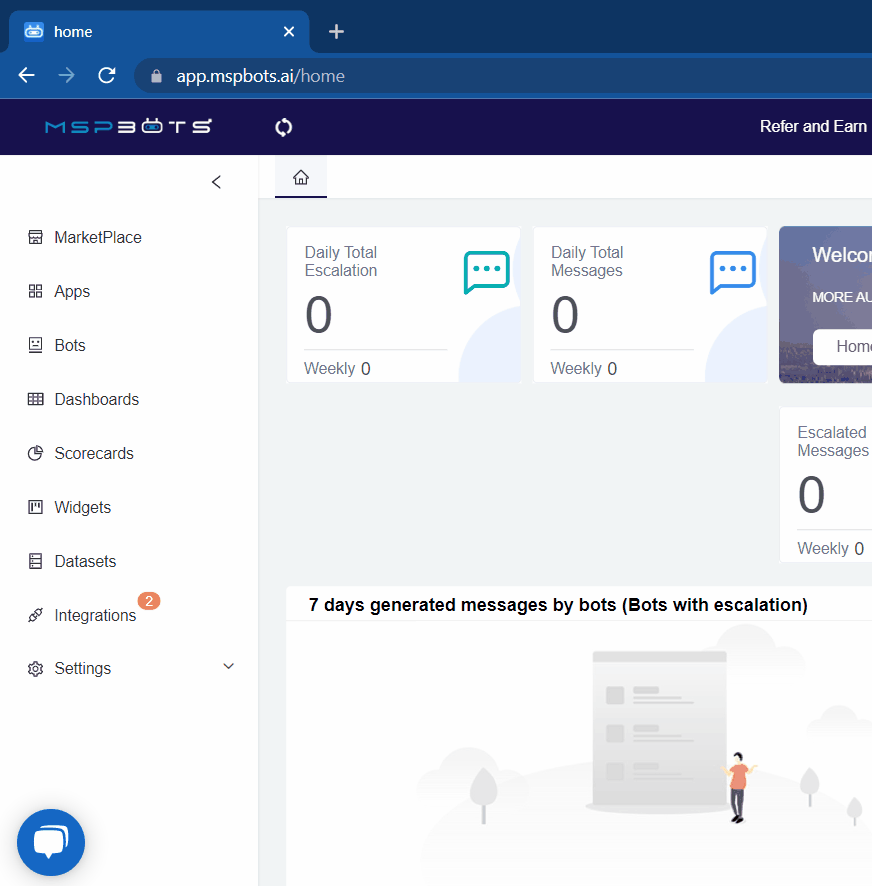This screenshot has height=886, width=872.
Task: Select the home tab with house icon
Action: pos(301,178)
